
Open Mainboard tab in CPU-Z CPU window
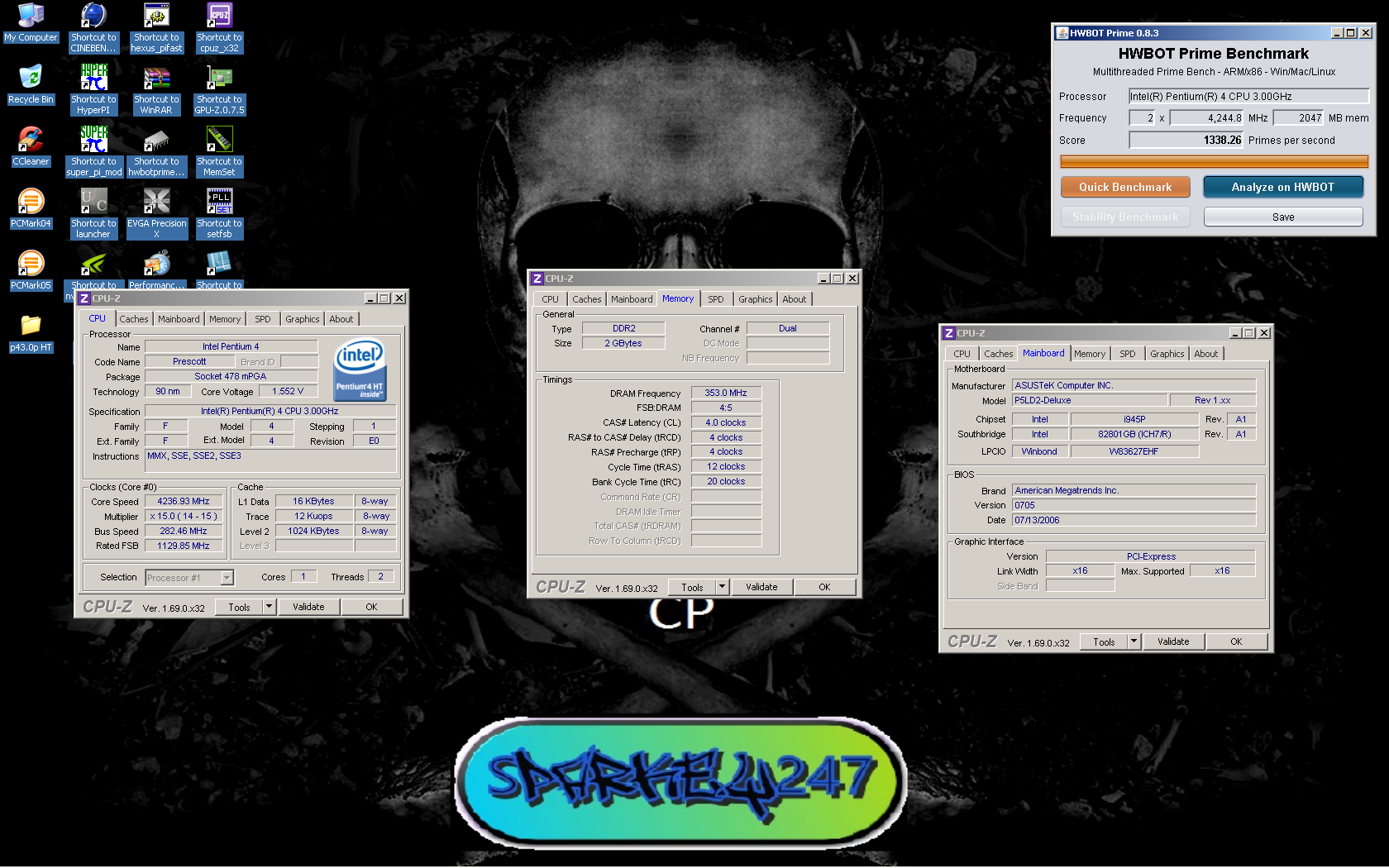coord(179,319)
